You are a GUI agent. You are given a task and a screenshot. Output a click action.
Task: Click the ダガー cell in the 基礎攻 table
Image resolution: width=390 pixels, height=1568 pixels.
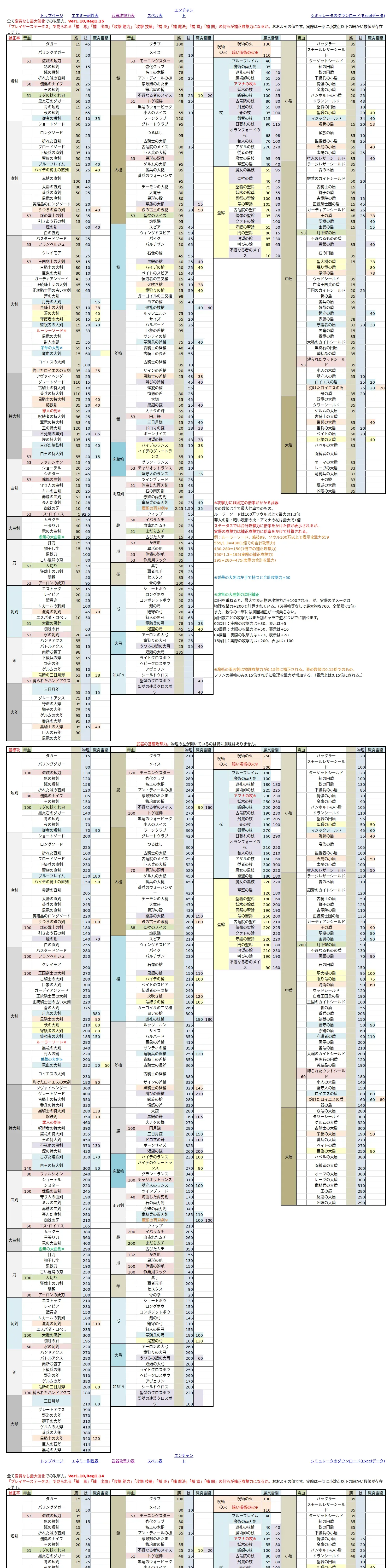[x=52, y=756]
